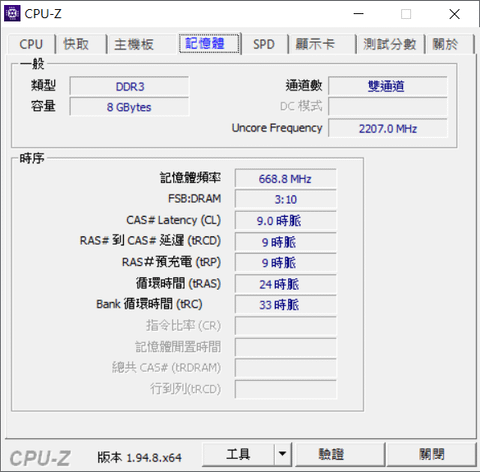Click the 通道數 label
This screenshot has width=480, height=472.
(x=304, y=86)
